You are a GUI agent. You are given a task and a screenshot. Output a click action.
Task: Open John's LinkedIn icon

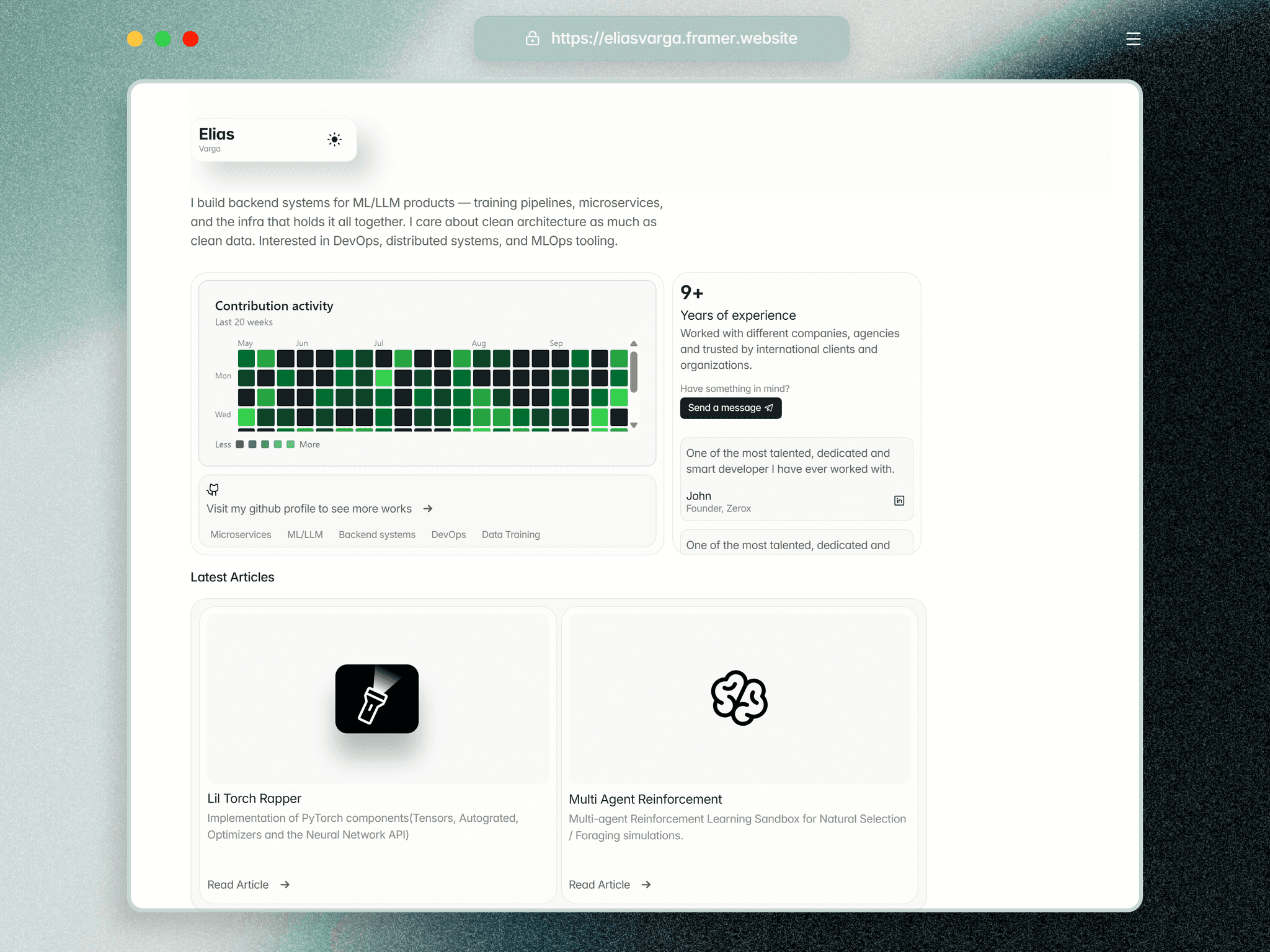pos(899,501)
